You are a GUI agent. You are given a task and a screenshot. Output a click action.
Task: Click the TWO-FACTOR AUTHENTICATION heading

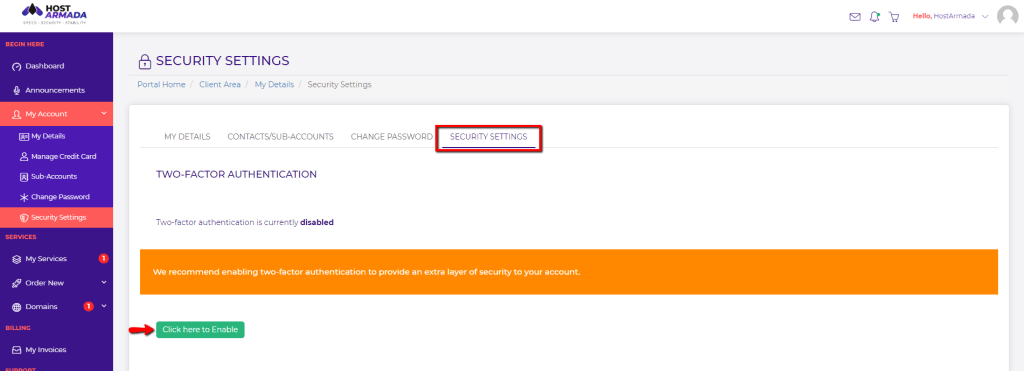pos(236,174)
